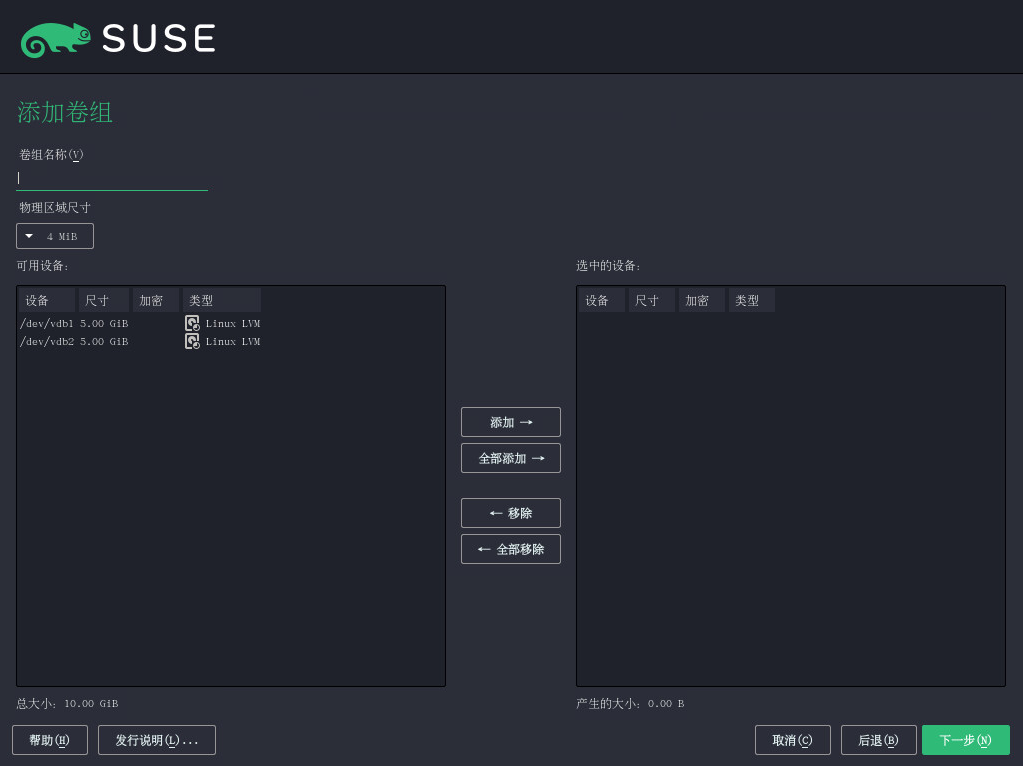The width and height of the screenshot is (1023, 766).
Task: Proceed with the green 下一步 button
Action: [965, 740]
